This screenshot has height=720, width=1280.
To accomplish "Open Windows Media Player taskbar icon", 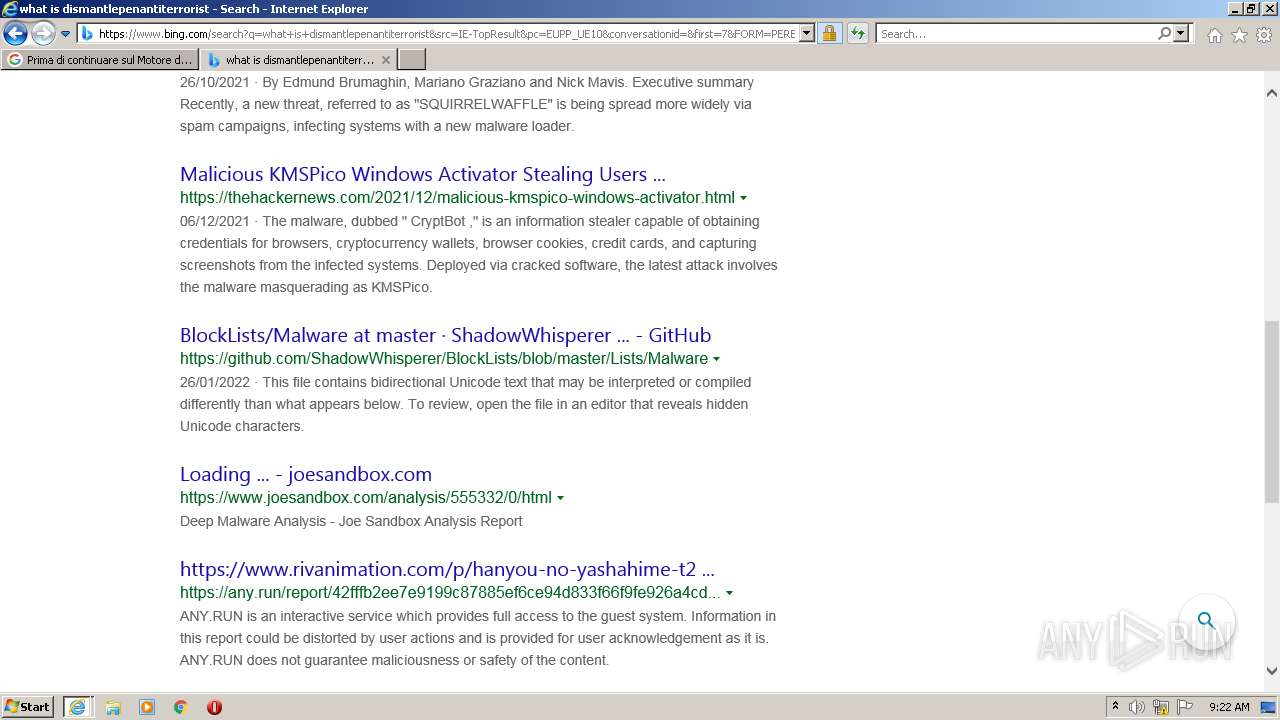I will (147, 707).
